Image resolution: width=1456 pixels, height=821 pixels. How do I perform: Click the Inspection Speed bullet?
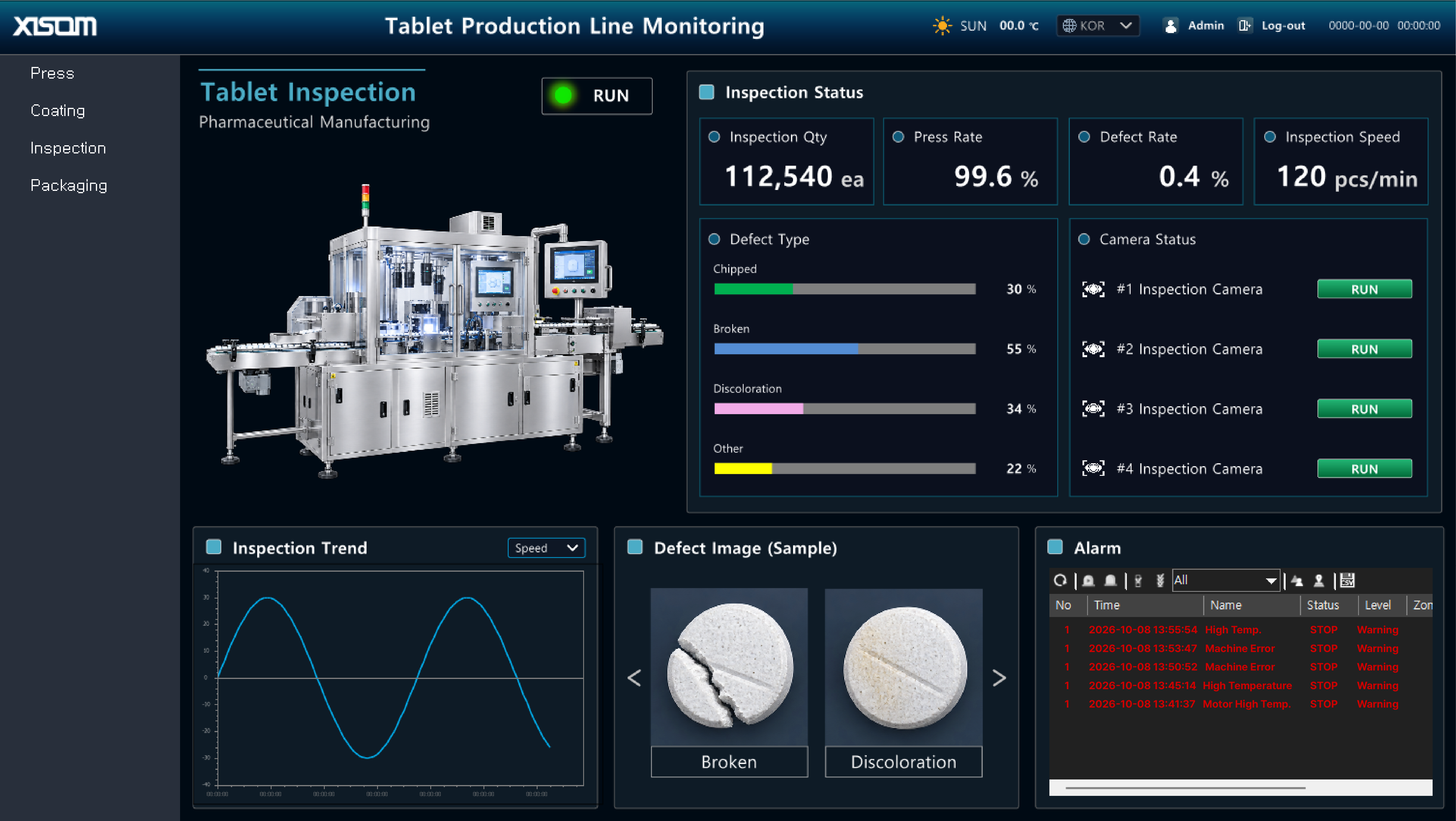coord(1270,137)
